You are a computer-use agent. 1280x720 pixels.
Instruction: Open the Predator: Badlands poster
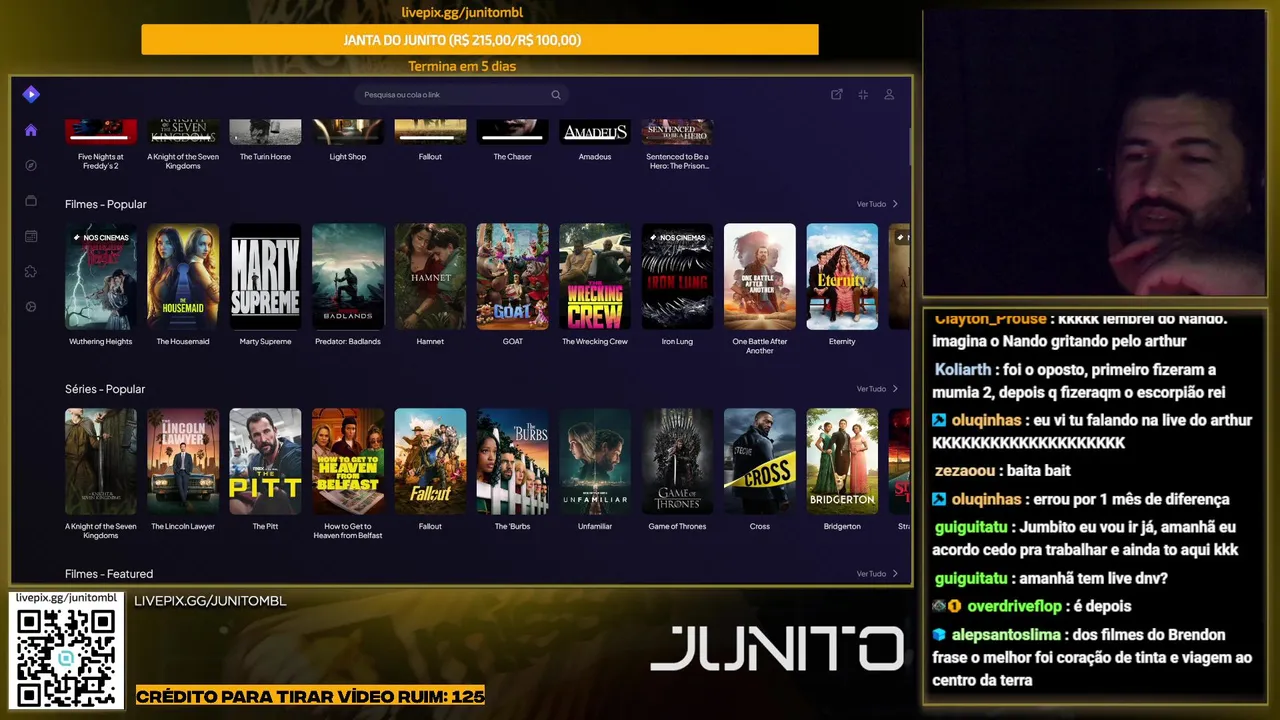[x=348, y=277]
